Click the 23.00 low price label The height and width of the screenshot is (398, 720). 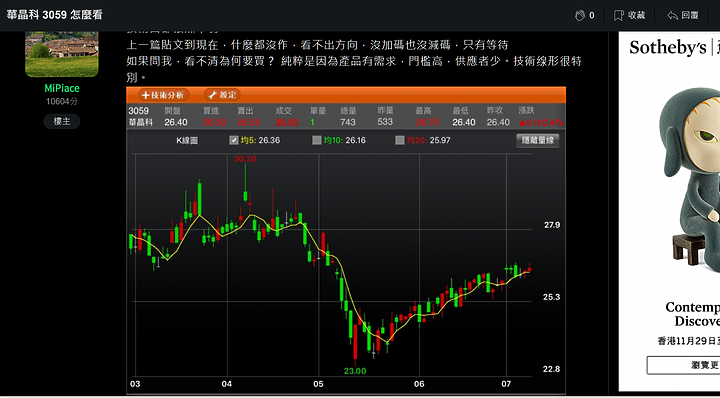click(x=355, y=371)
